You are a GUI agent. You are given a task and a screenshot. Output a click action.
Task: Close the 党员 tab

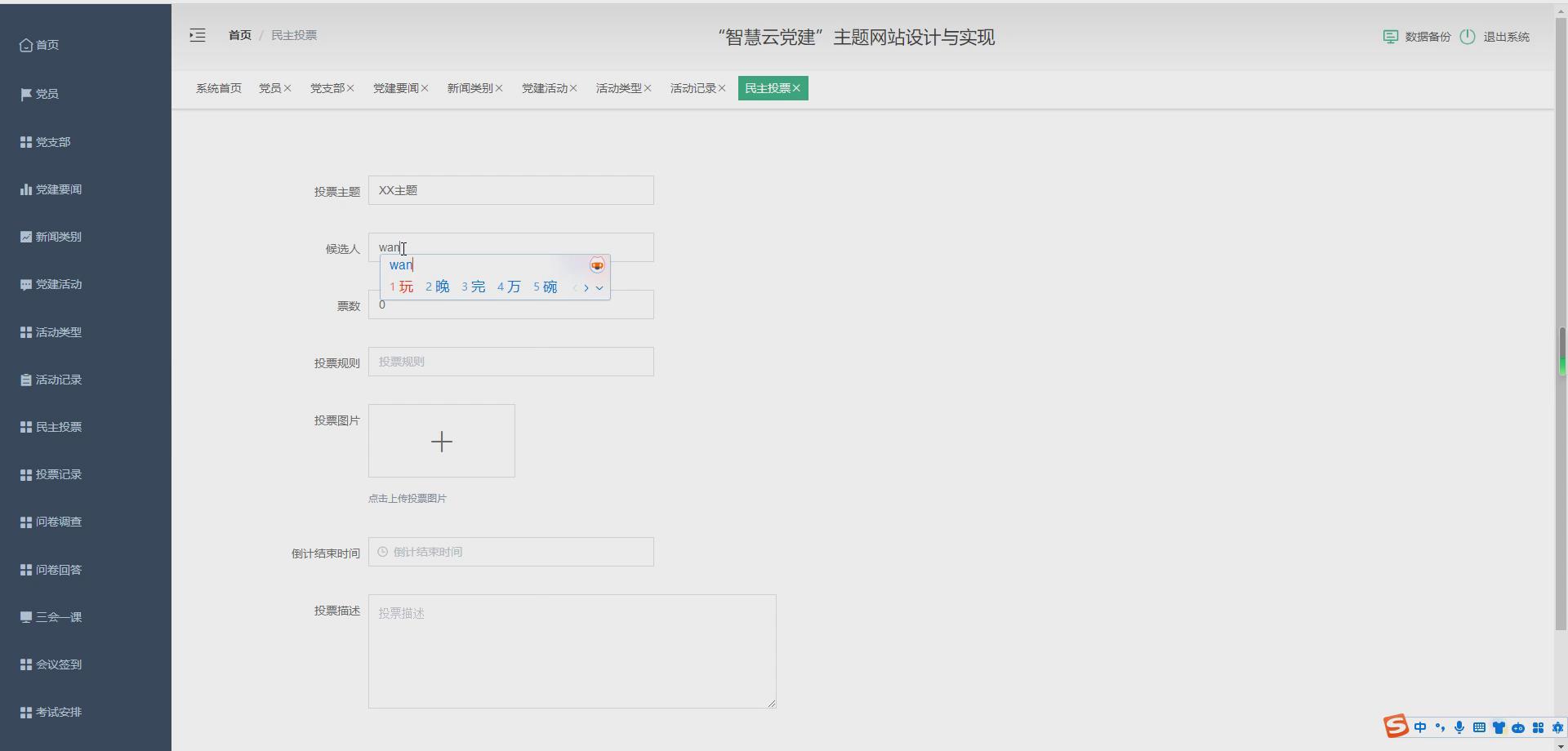coord(287,88)
